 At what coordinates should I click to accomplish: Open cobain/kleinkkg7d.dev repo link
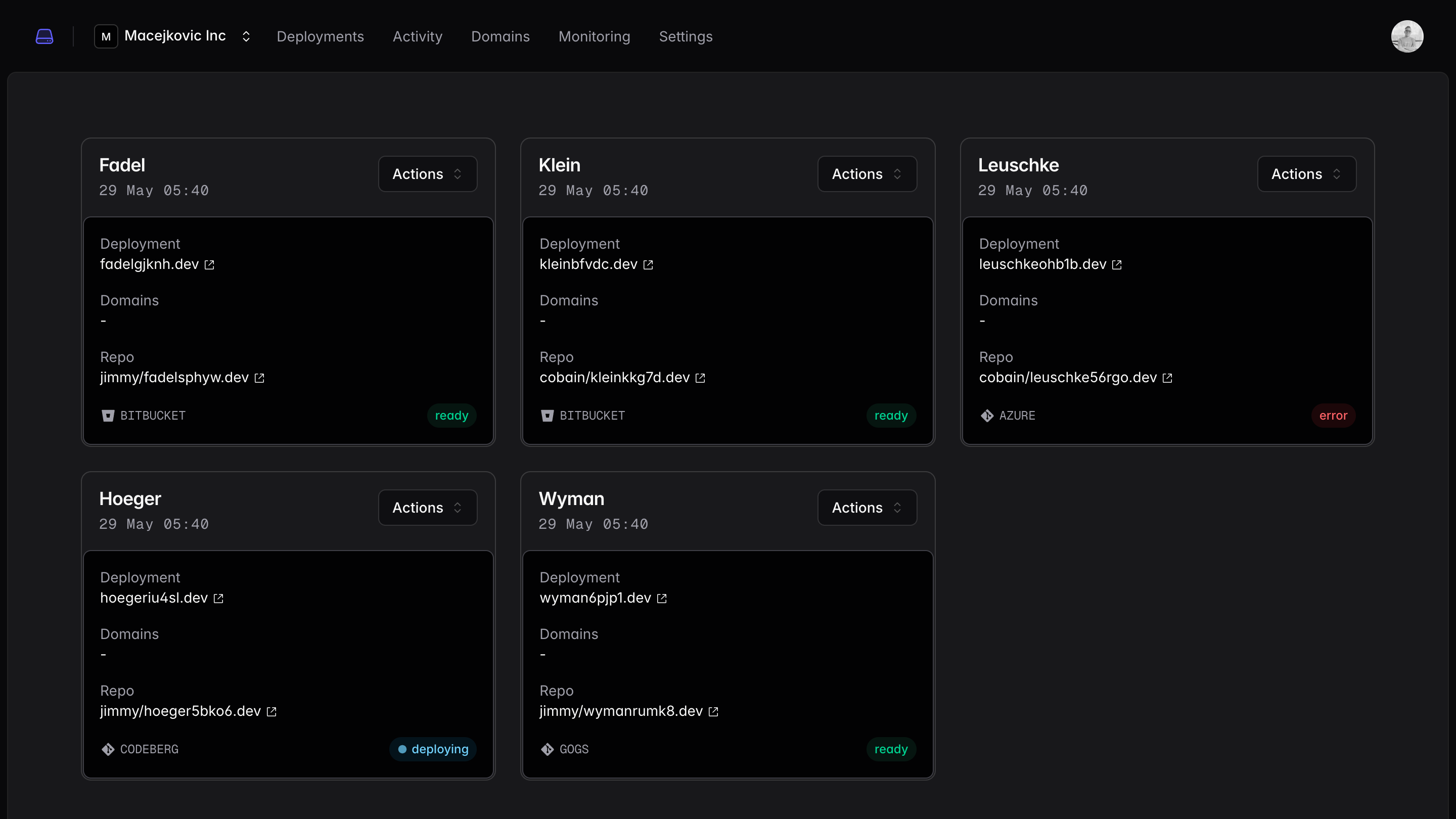(x=614, y=378)
